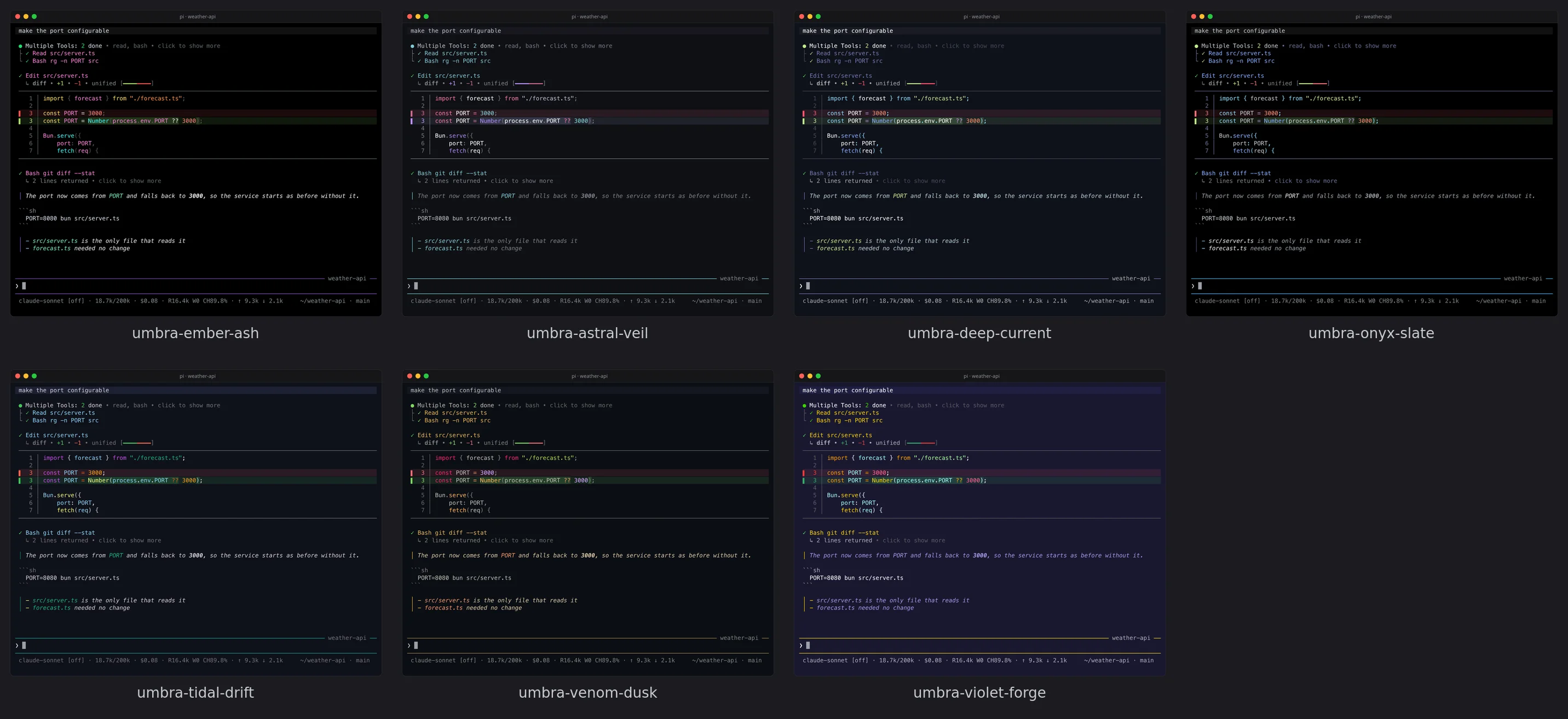The height and width of the screenshot is (719, 1568).
Task: Expand Multiple Tools details in umbra-deep-current
Action: click(973, 46)
